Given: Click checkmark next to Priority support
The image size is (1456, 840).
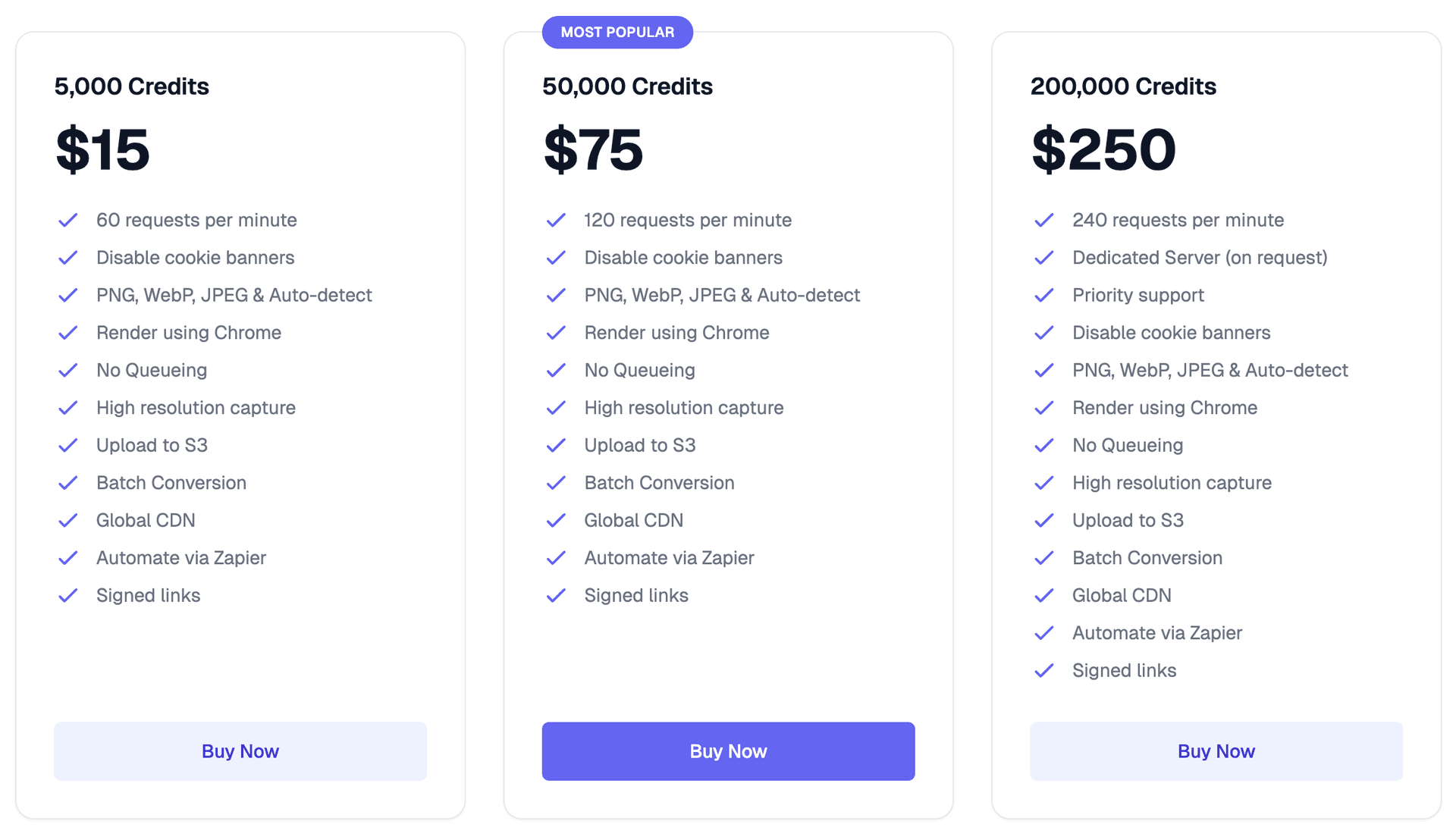Looking at the screenshot, I should (x=1044, y=295).
